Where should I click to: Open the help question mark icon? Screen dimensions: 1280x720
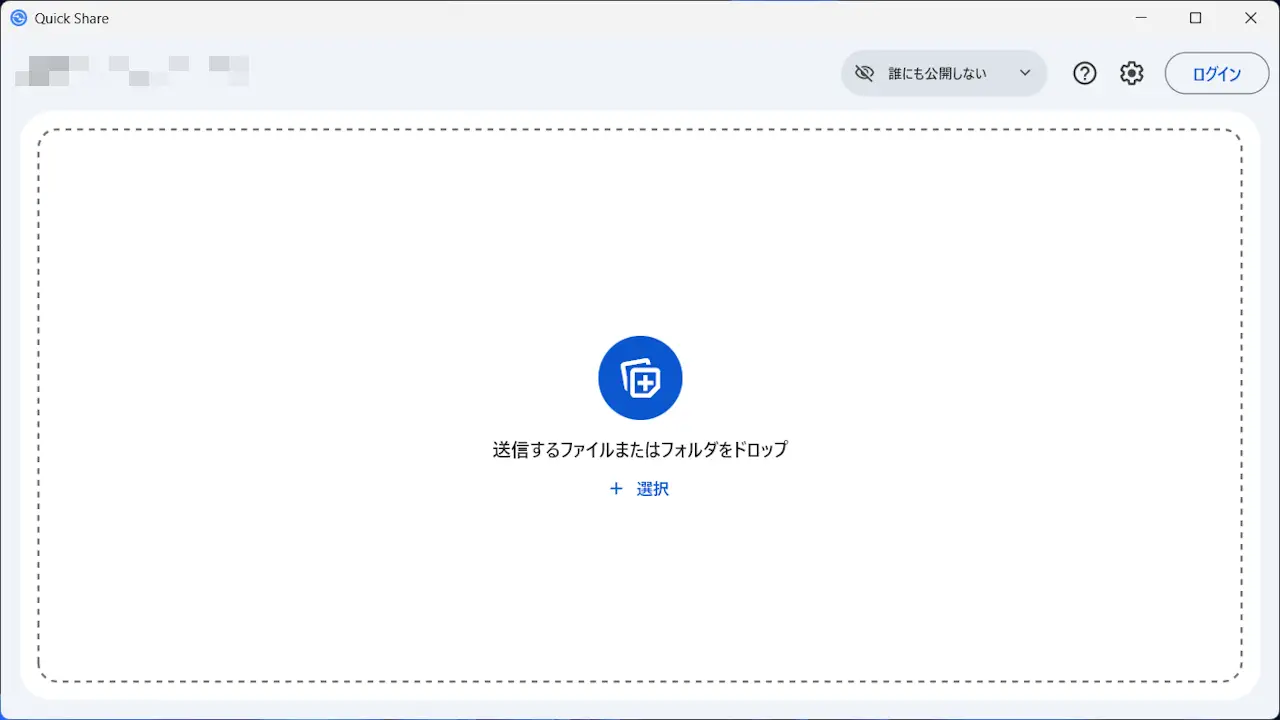tap(1085, 73)
